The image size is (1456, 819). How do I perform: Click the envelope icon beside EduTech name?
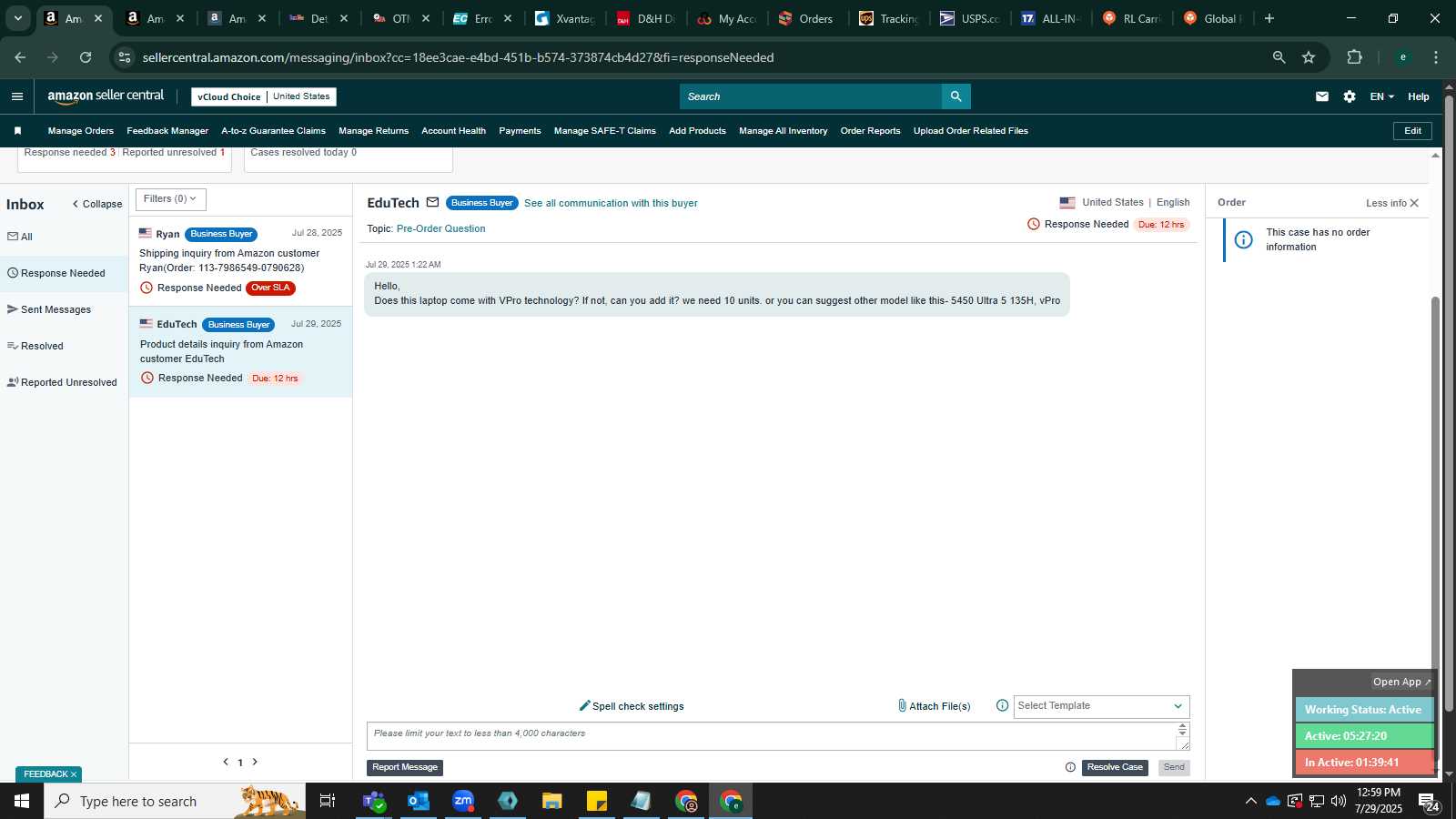pyautogui.click(x=433, y=202)
